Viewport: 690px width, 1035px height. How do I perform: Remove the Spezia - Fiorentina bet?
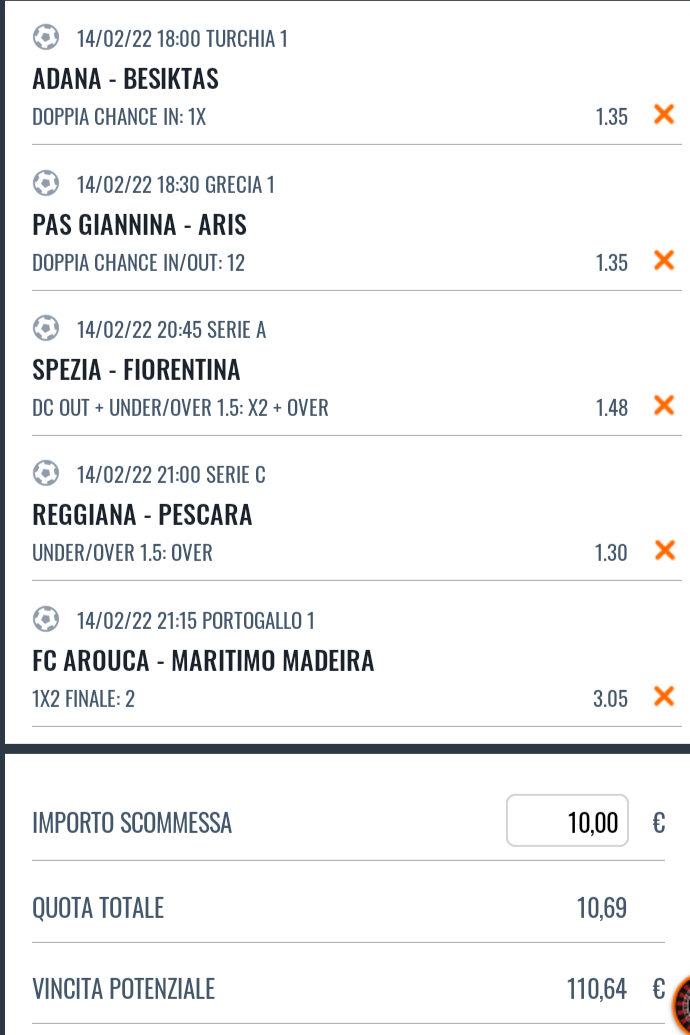pyautogui.click(x=663, y=406)
